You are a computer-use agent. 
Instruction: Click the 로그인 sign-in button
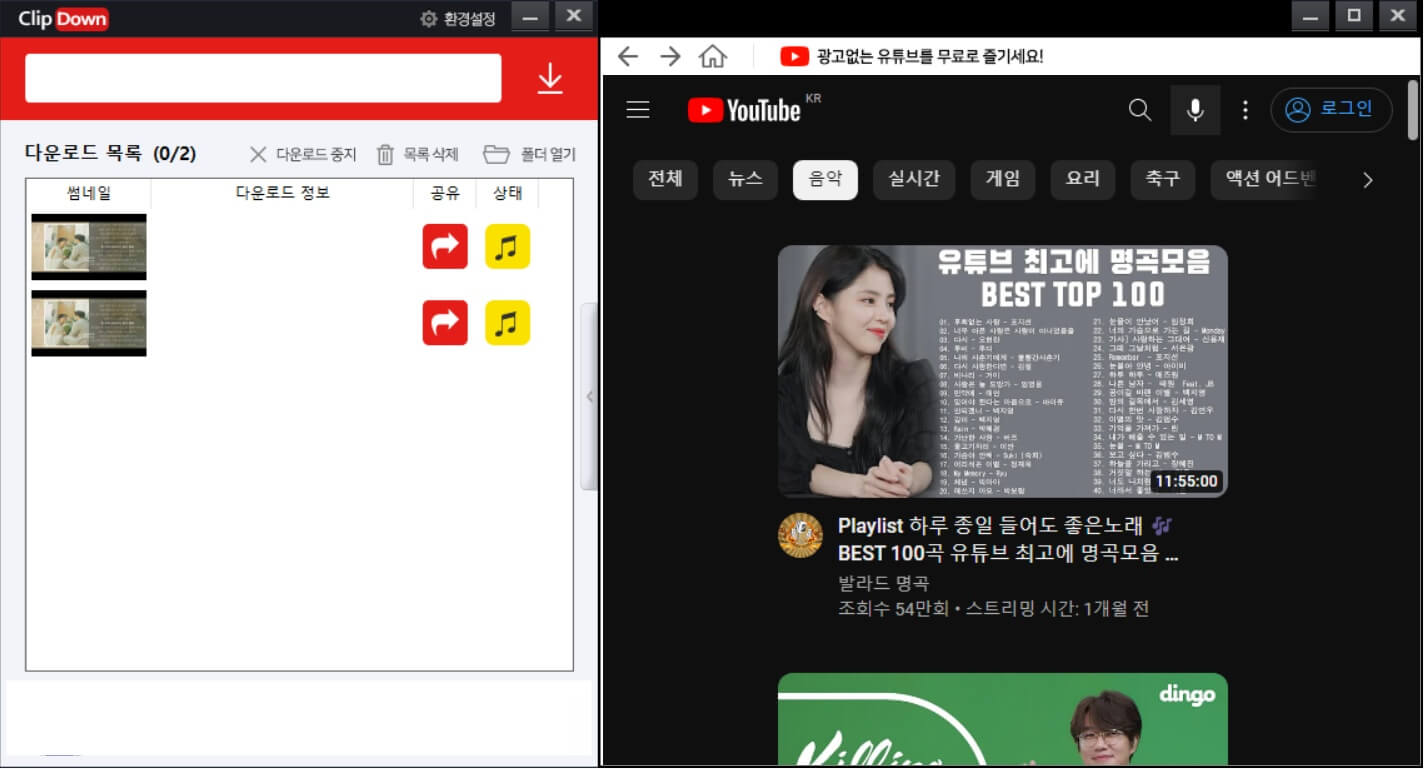(x=1331, y=110)
